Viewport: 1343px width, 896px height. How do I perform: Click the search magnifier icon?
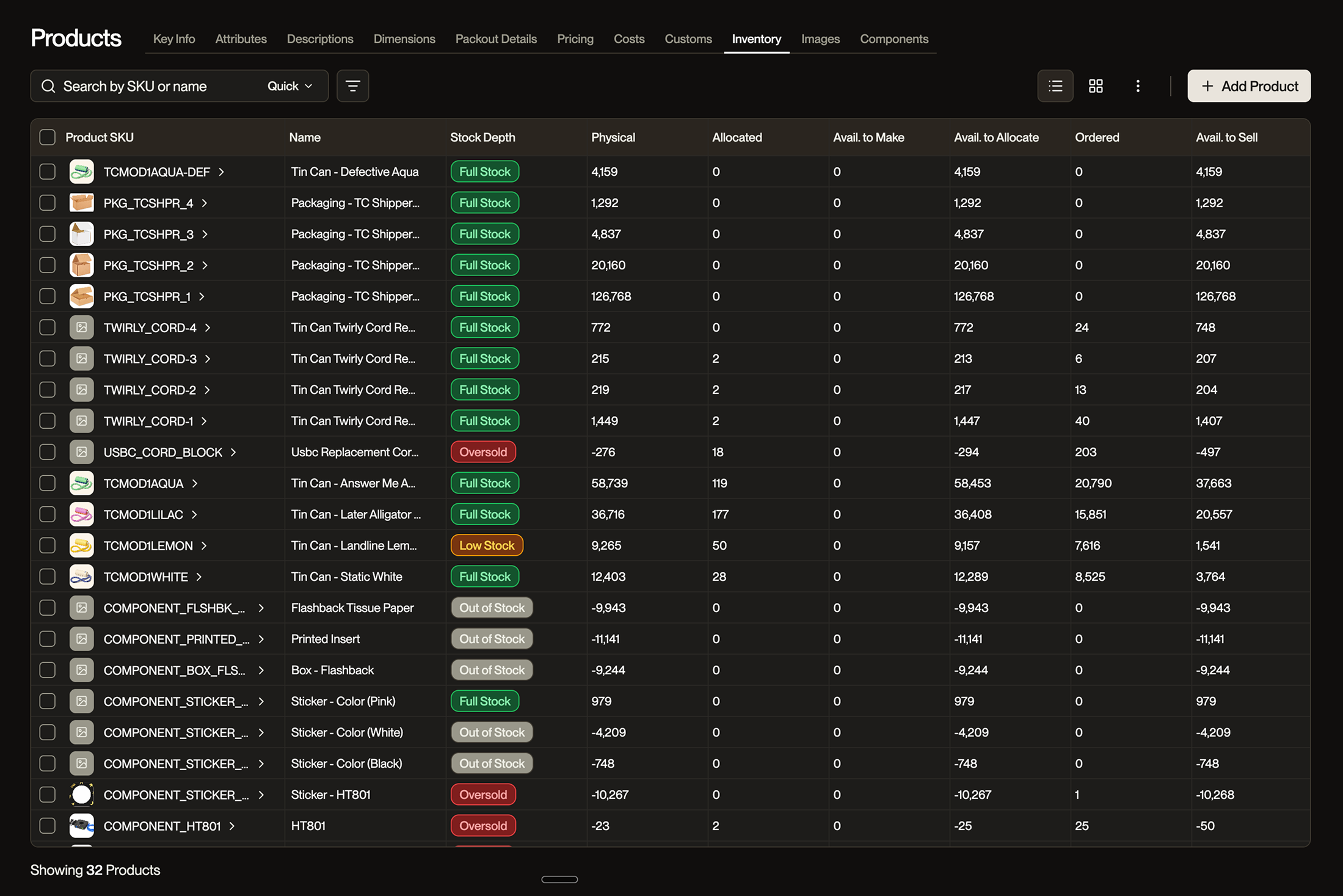pyautogui.click(x=48, y=86)
